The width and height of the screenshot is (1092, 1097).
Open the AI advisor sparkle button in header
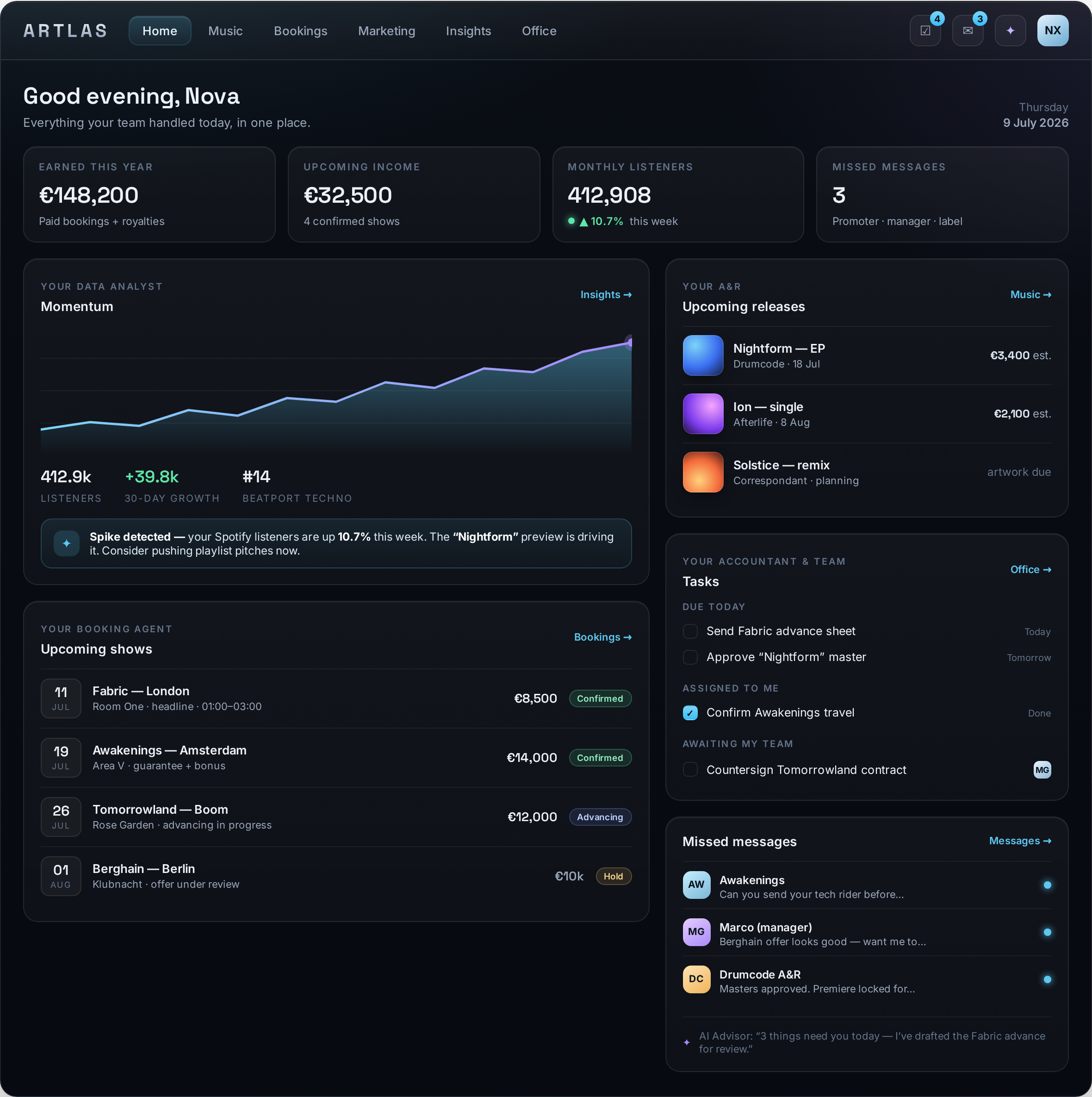(x=1010, y=31)
